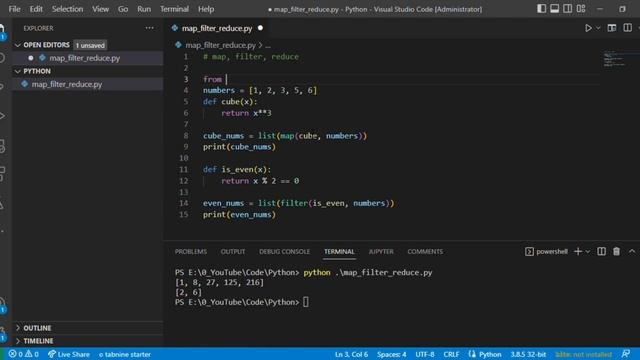Open the Edit menu
Image resolution: width=640 pixels, height=360 pixels.
[x=36, y=9]
